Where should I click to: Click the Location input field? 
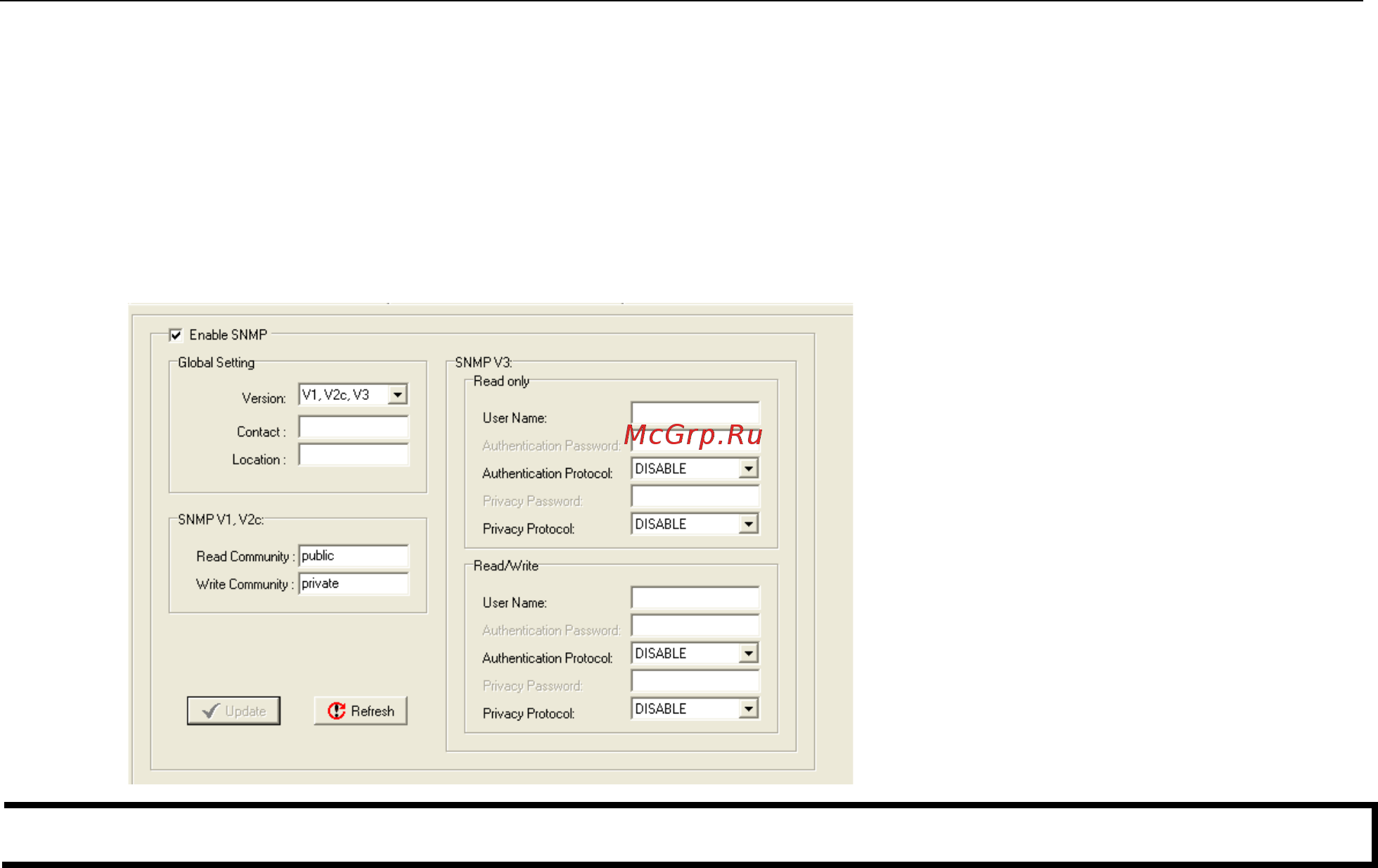(x=353, y=455)
